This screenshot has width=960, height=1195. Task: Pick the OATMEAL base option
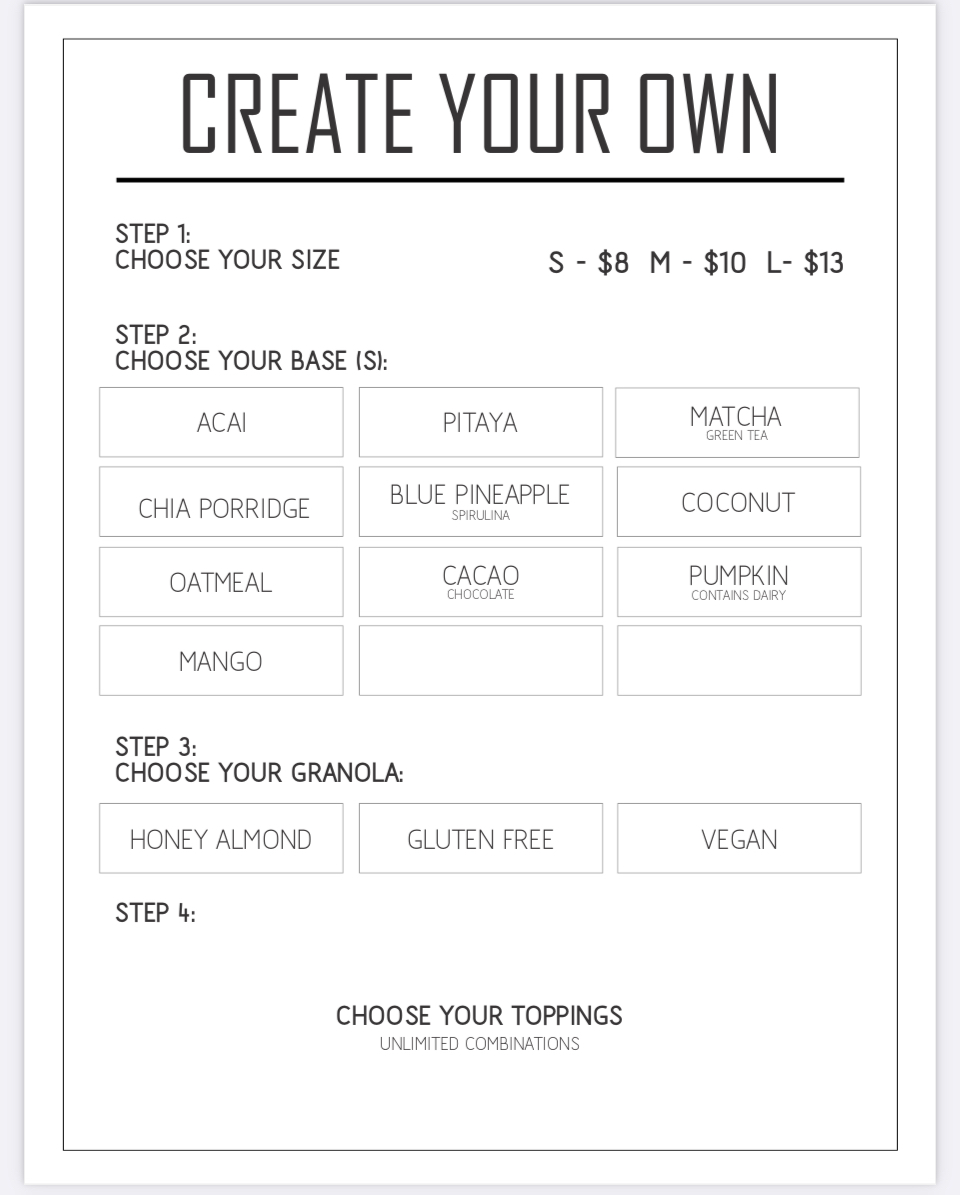point(221,582)
